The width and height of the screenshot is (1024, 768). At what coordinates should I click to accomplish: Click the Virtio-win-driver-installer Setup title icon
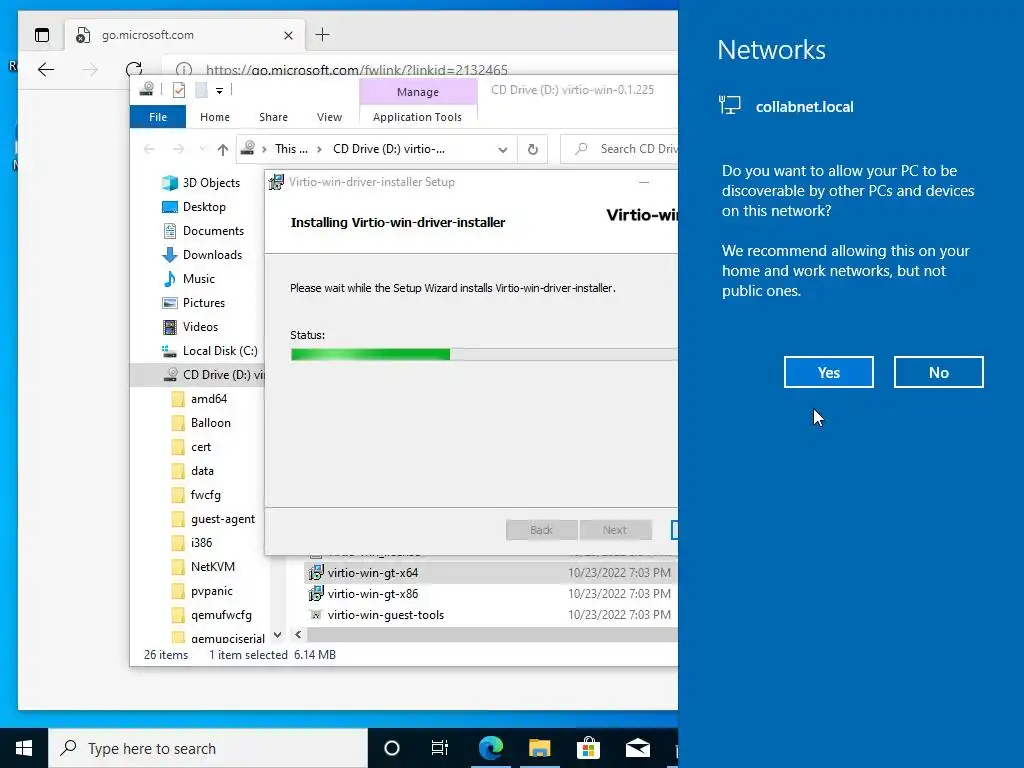(276, 182)
